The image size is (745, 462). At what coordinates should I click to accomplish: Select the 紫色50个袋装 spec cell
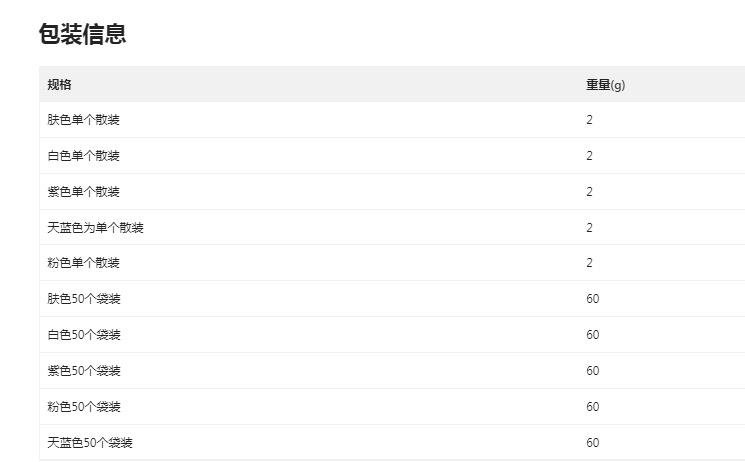pyautogui.click(x=84, y=371)
